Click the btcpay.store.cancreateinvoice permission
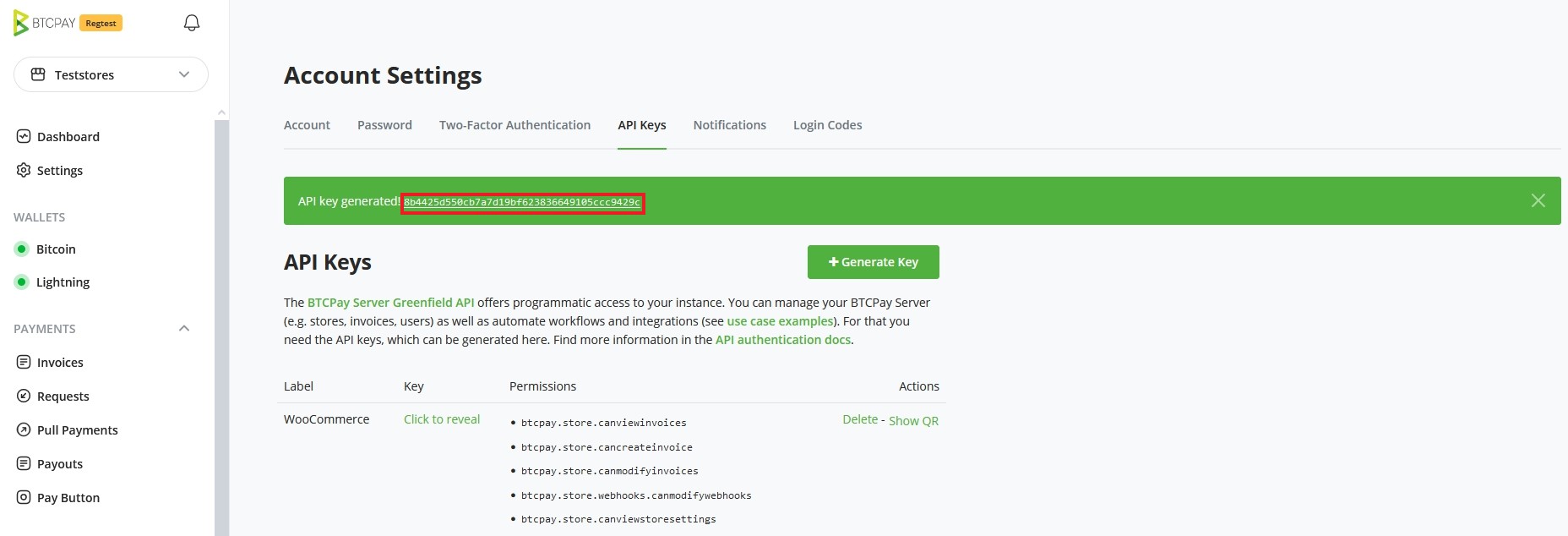Viewport: 1568px width, 536px height. (607, 447)
